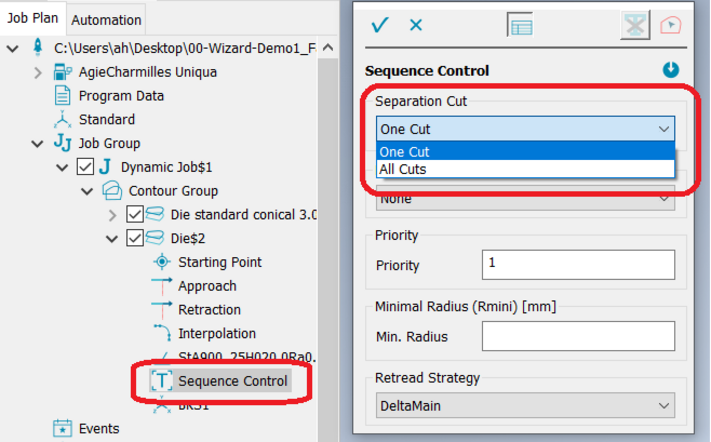711x442 pixels.
Task: Toggle the Dynamic Job$1 checkbox
Action: [x=85, y=167]
